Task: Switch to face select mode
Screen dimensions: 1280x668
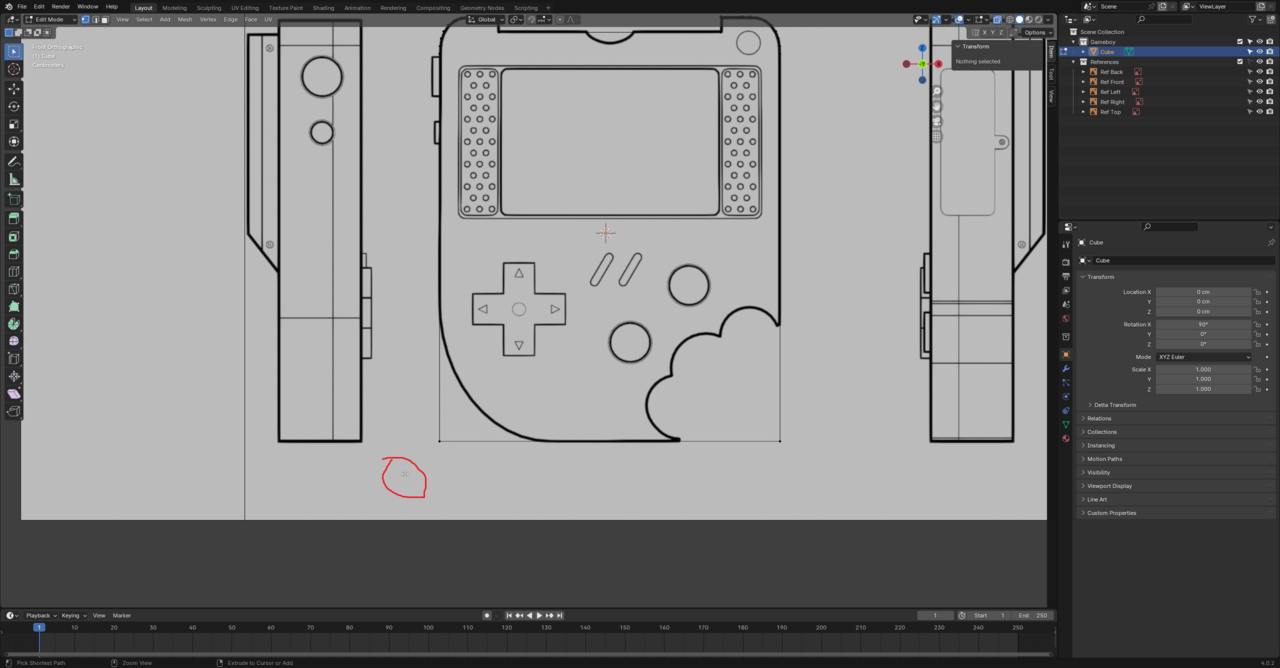Action: tap(105, 19)
